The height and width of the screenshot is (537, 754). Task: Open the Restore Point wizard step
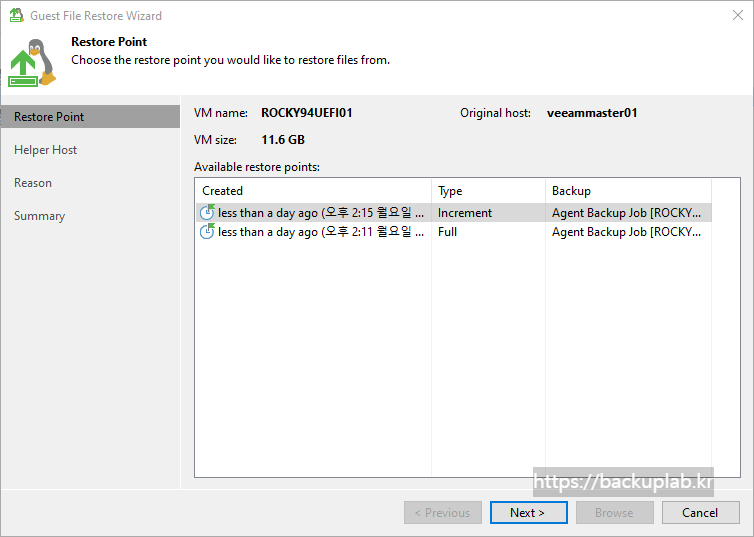coord(90,117)
